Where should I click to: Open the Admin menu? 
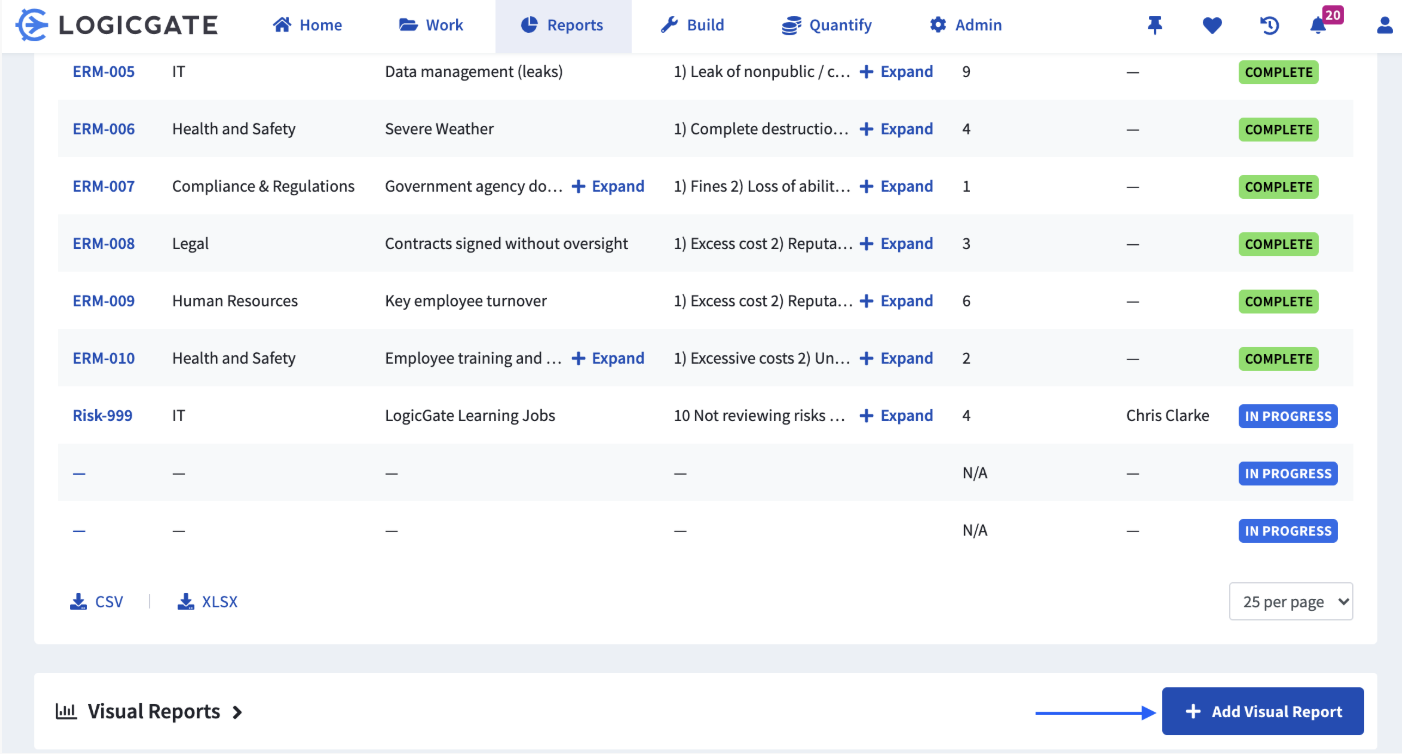point(965,26)
